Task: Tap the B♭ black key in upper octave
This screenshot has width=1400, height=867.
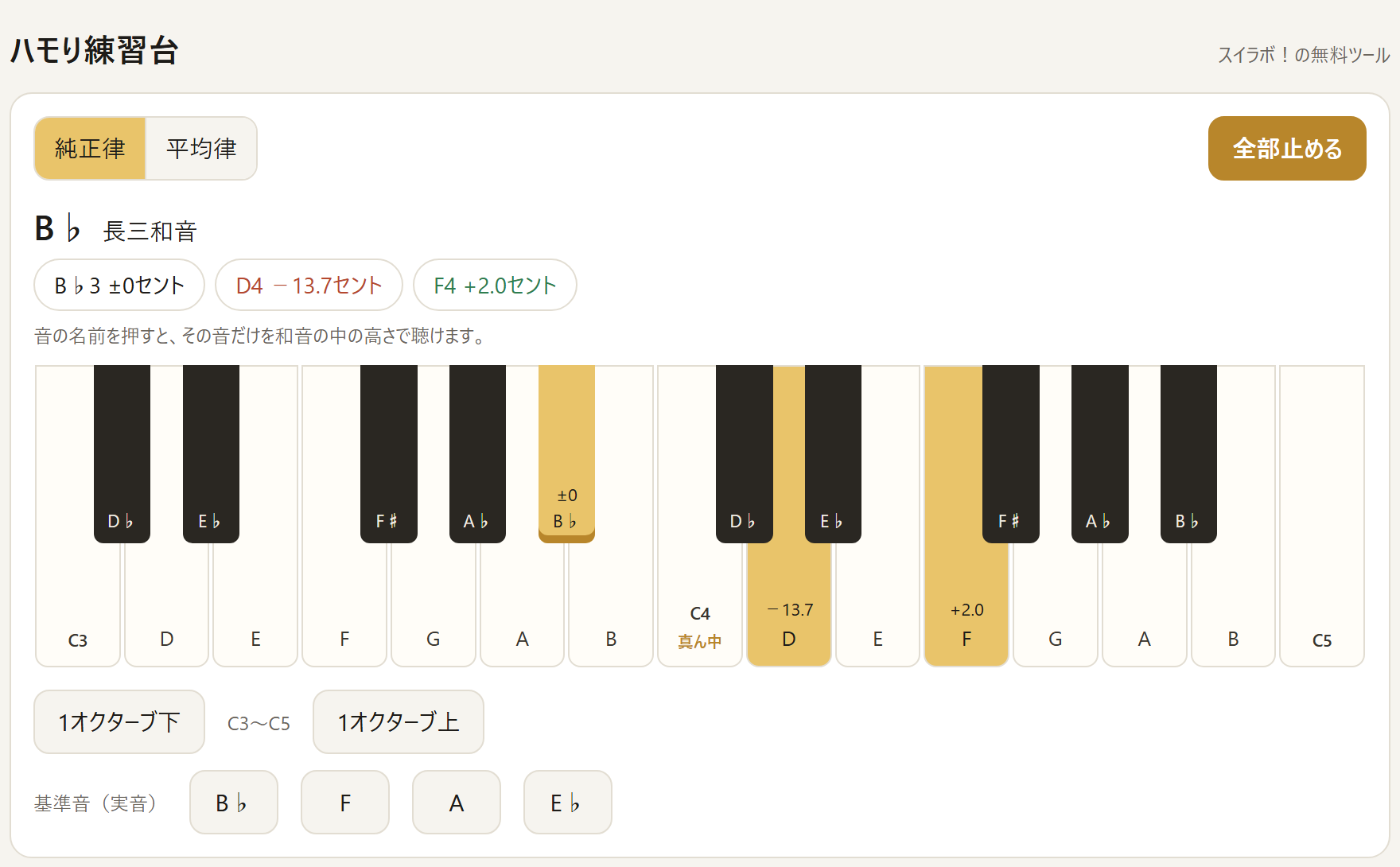Action: coord(1188,453)
